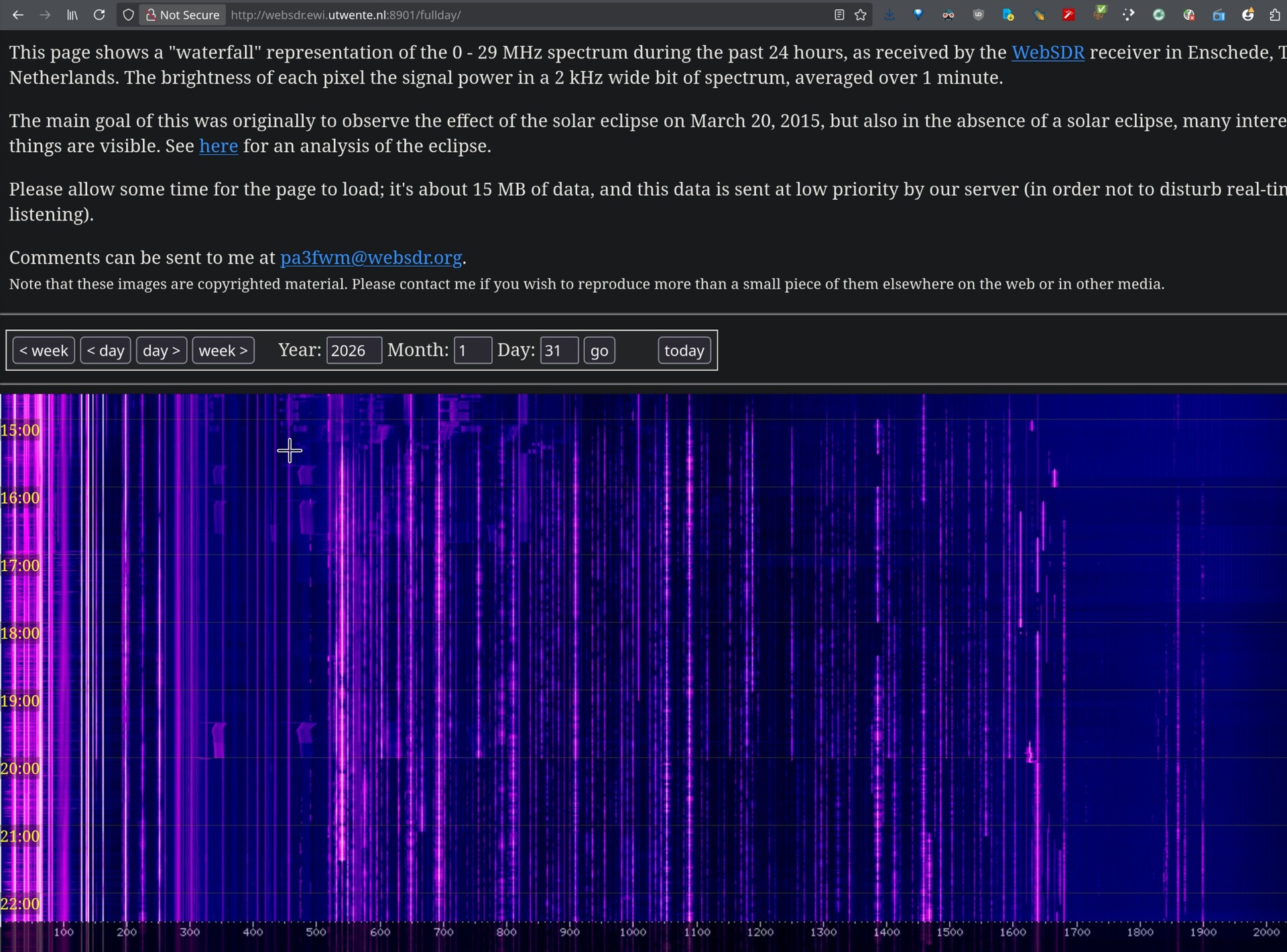Image resolution: width=1287 pixels, height=952 pixels.
Task: Click the red magic wand extension icon
Action: (1068, 15)
